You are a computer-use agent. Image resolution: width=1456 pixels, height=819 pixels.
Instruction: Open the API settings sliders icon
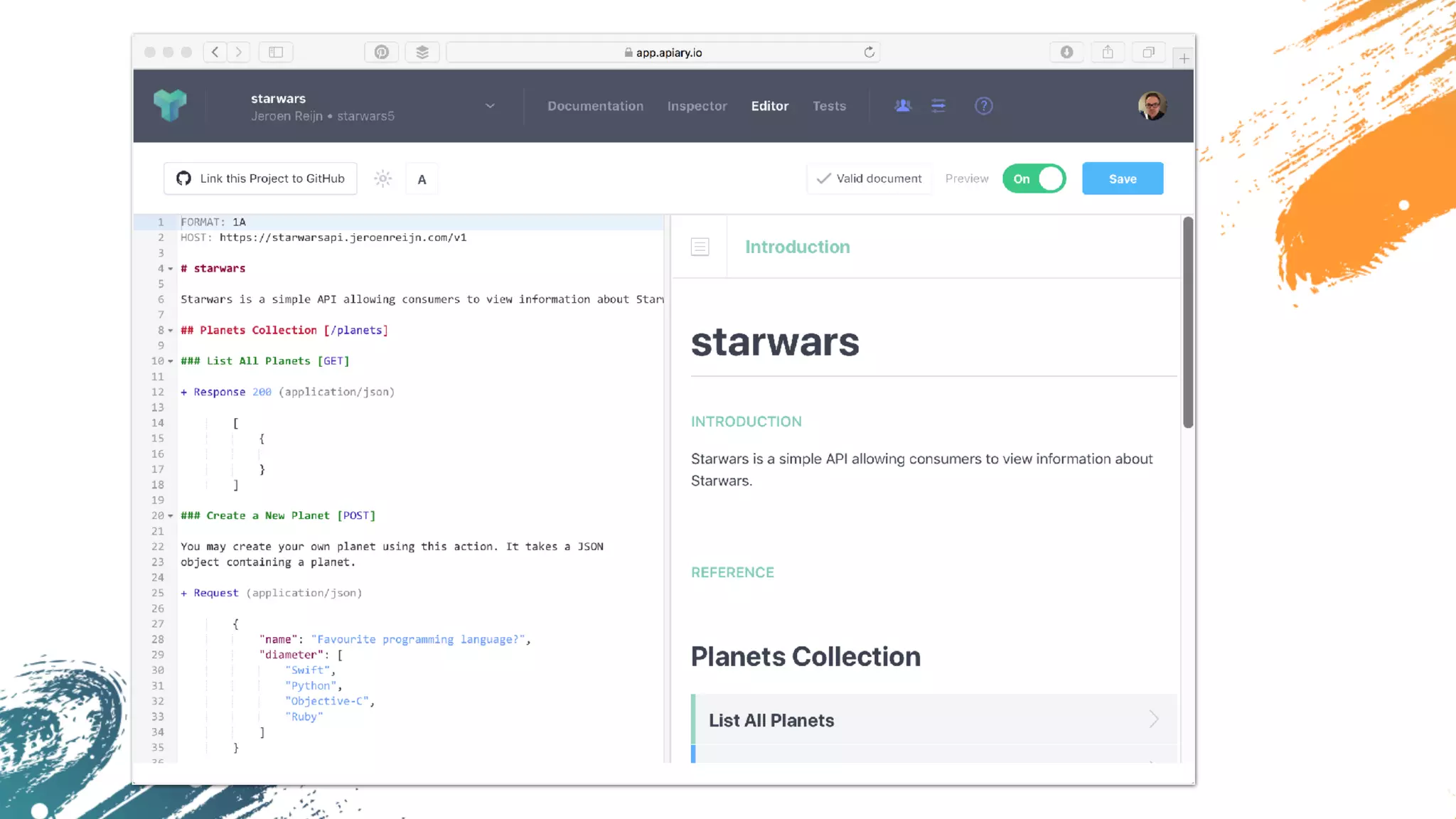point(938,106)
